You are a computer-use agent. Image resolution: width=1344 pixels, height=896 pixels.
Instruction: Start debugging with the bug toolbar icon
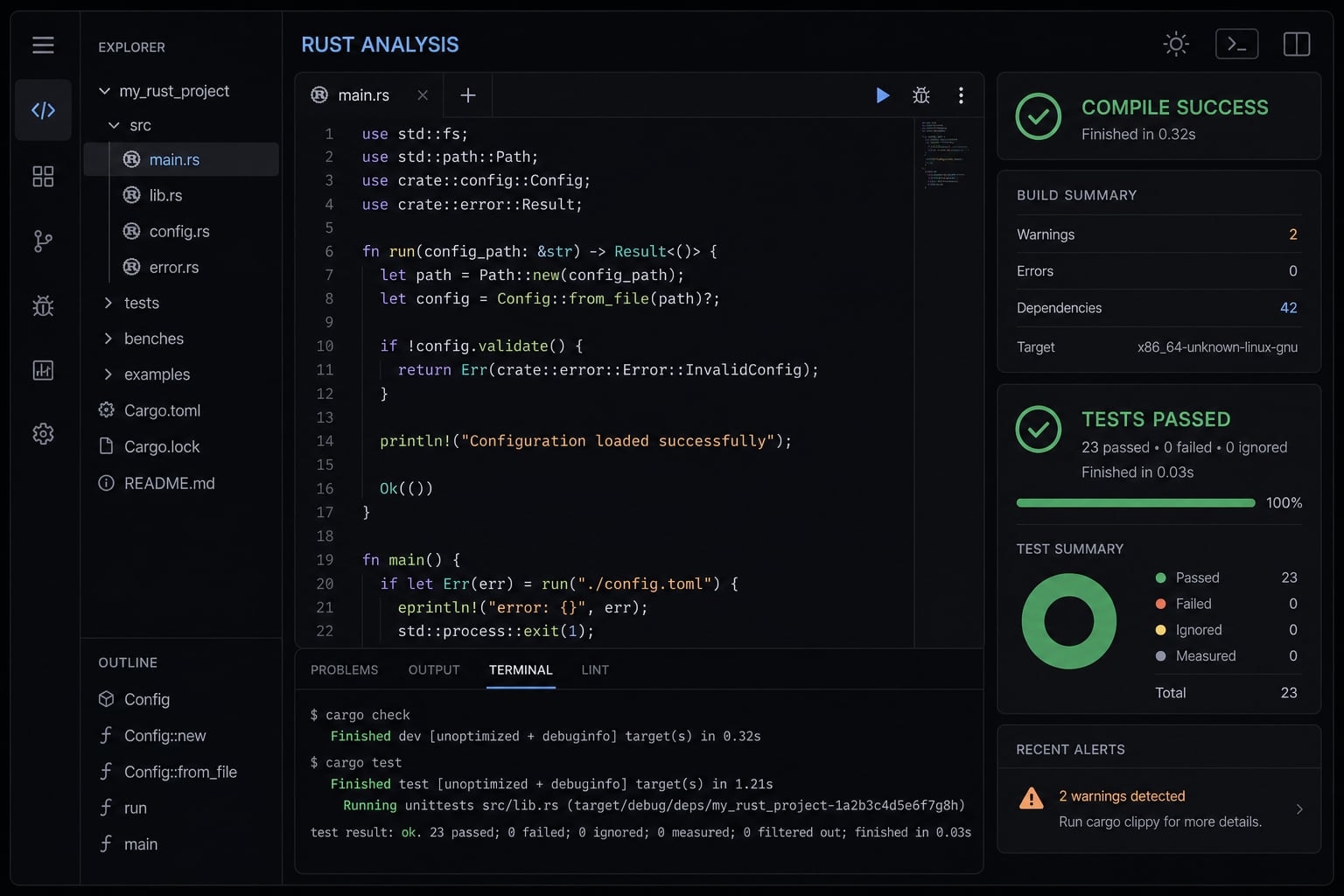coord(921,95)
